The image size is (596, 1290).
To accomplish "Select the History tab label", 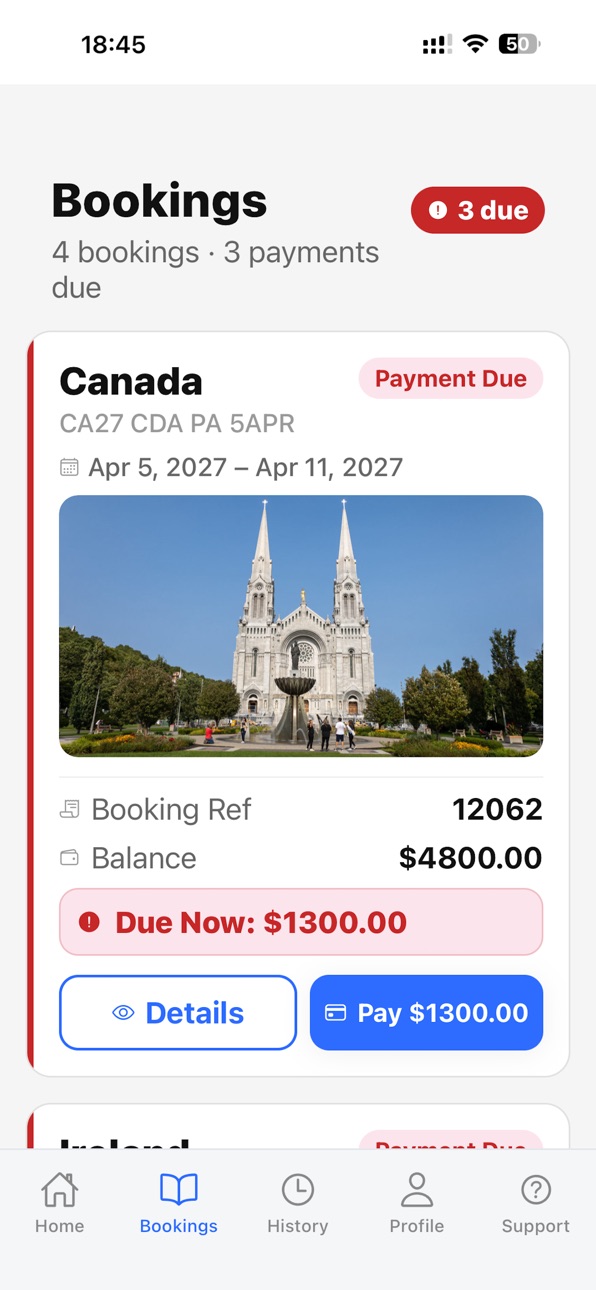I will 297,1226.
